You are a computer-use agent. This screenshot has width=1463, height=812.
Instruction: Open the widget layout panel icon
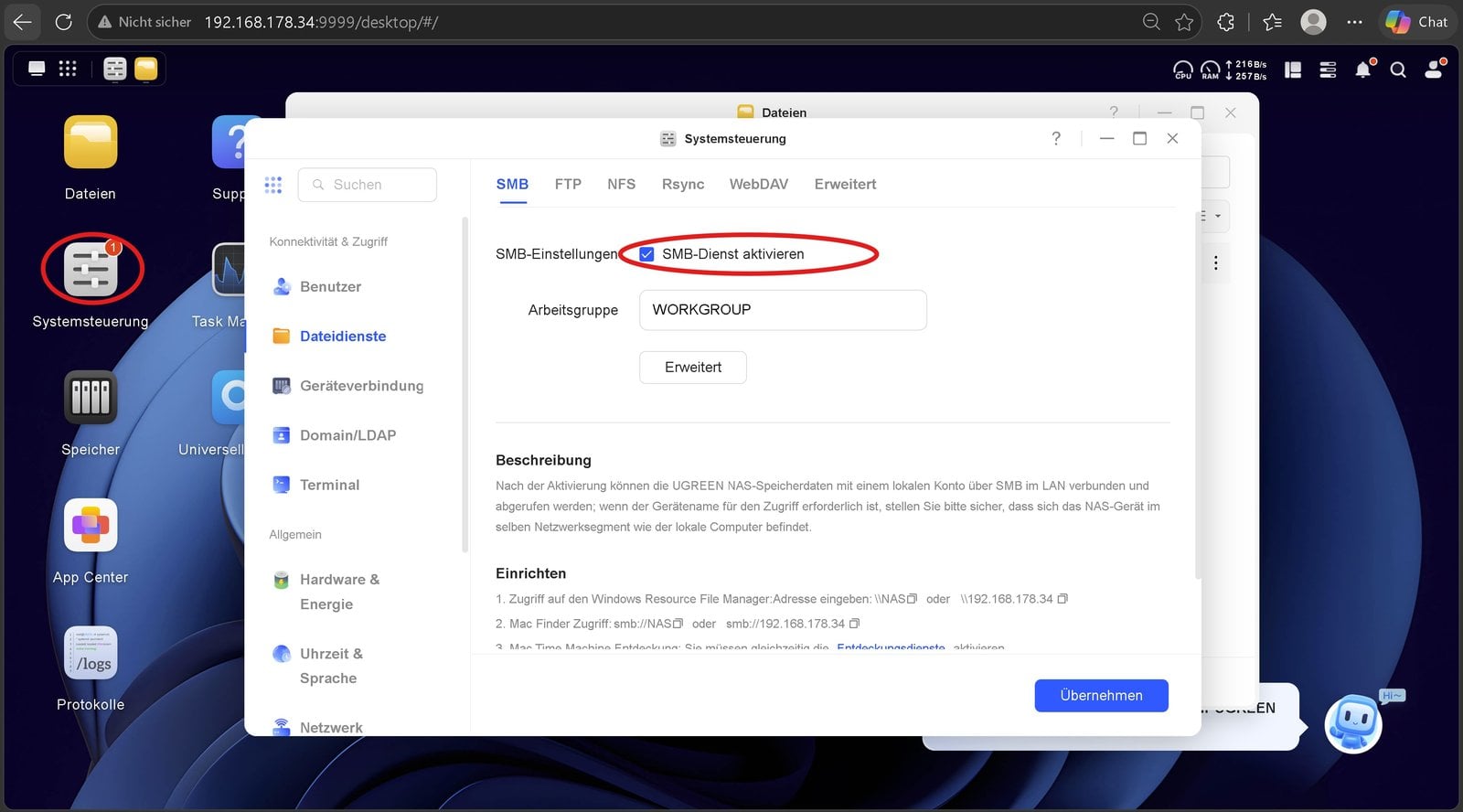(1293, 69)
